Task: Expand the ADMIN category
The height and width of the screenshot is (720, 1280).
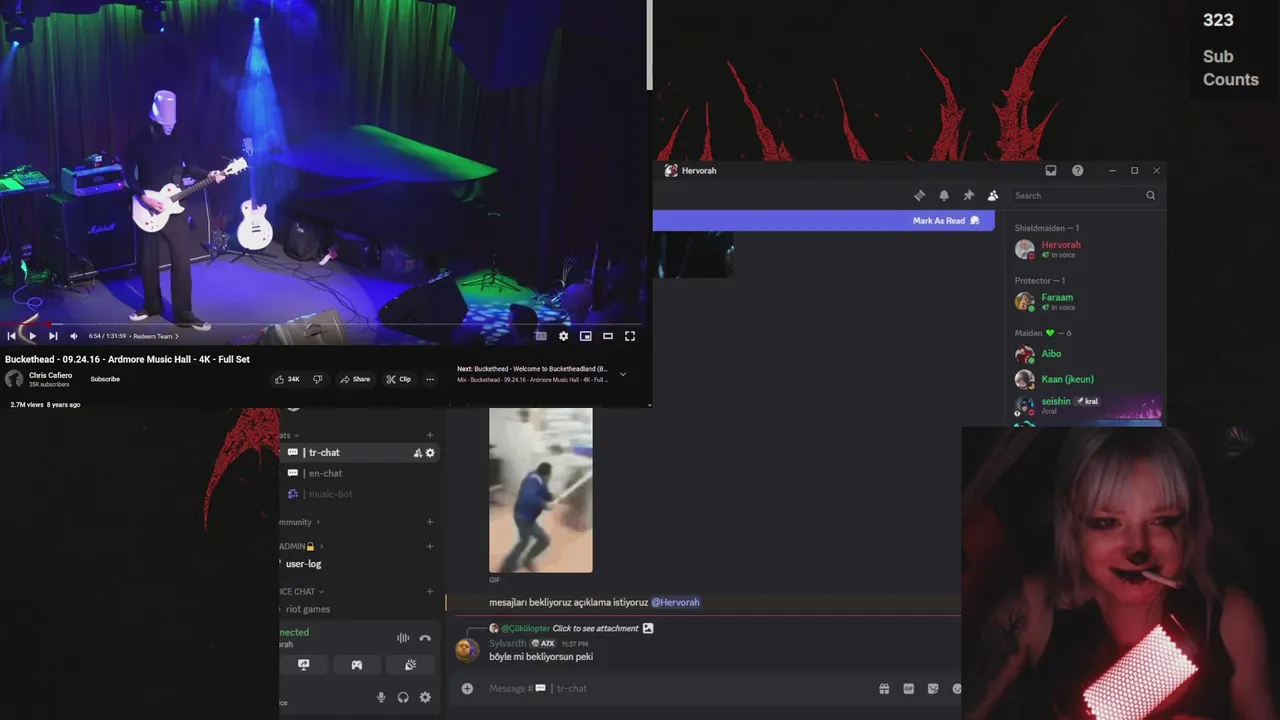Action: [301, 546]
